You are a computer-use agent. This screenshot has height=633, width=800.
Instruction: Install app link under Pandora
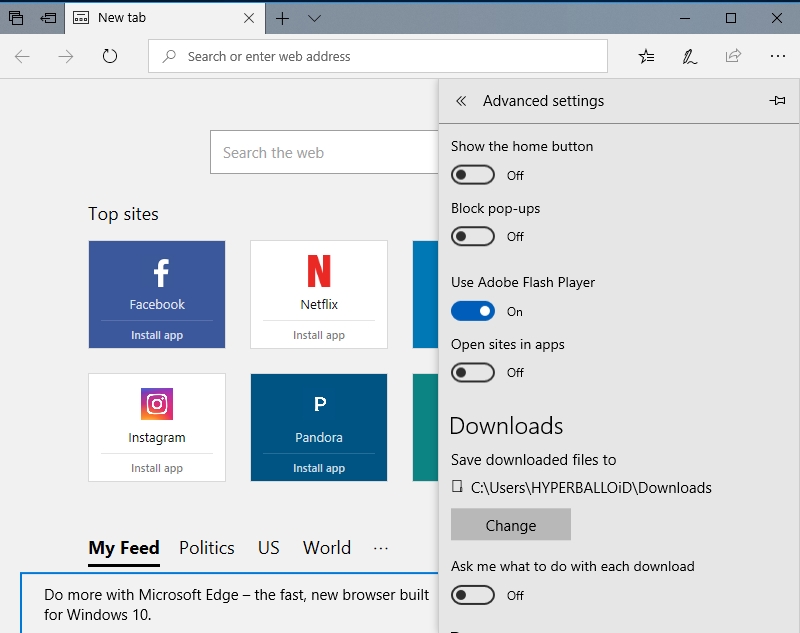[x=319, y=468]
